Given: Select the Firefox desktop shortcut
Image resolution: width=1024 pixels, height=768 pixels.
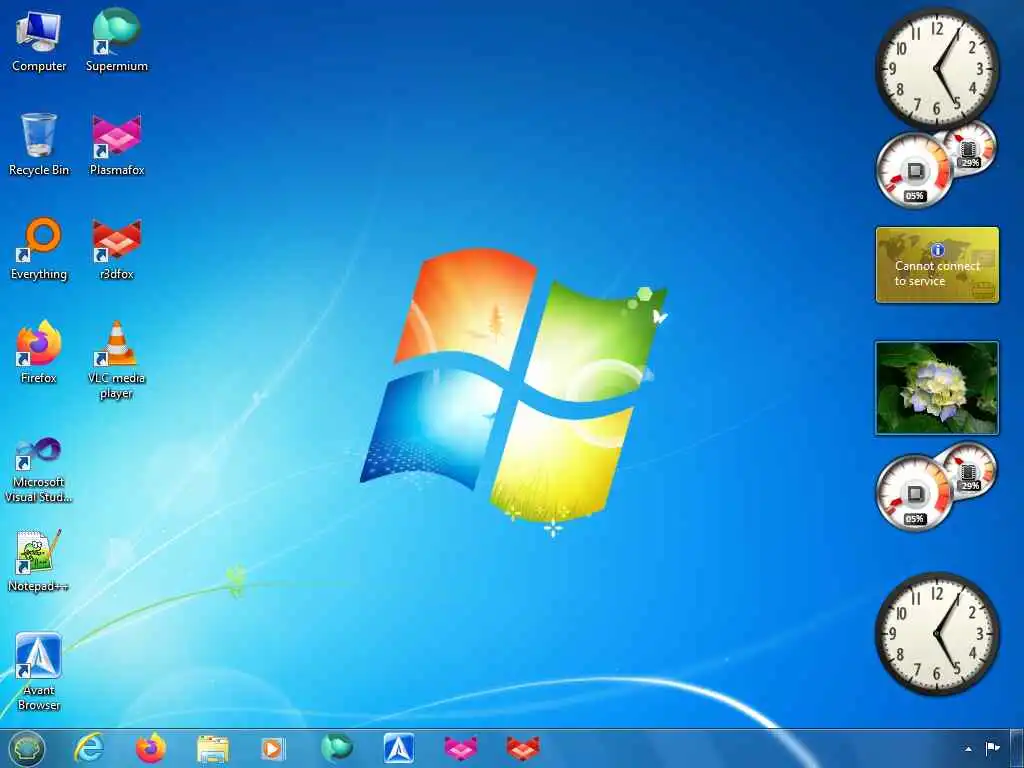Looking at the screenshot, I should tap(39, 352).
